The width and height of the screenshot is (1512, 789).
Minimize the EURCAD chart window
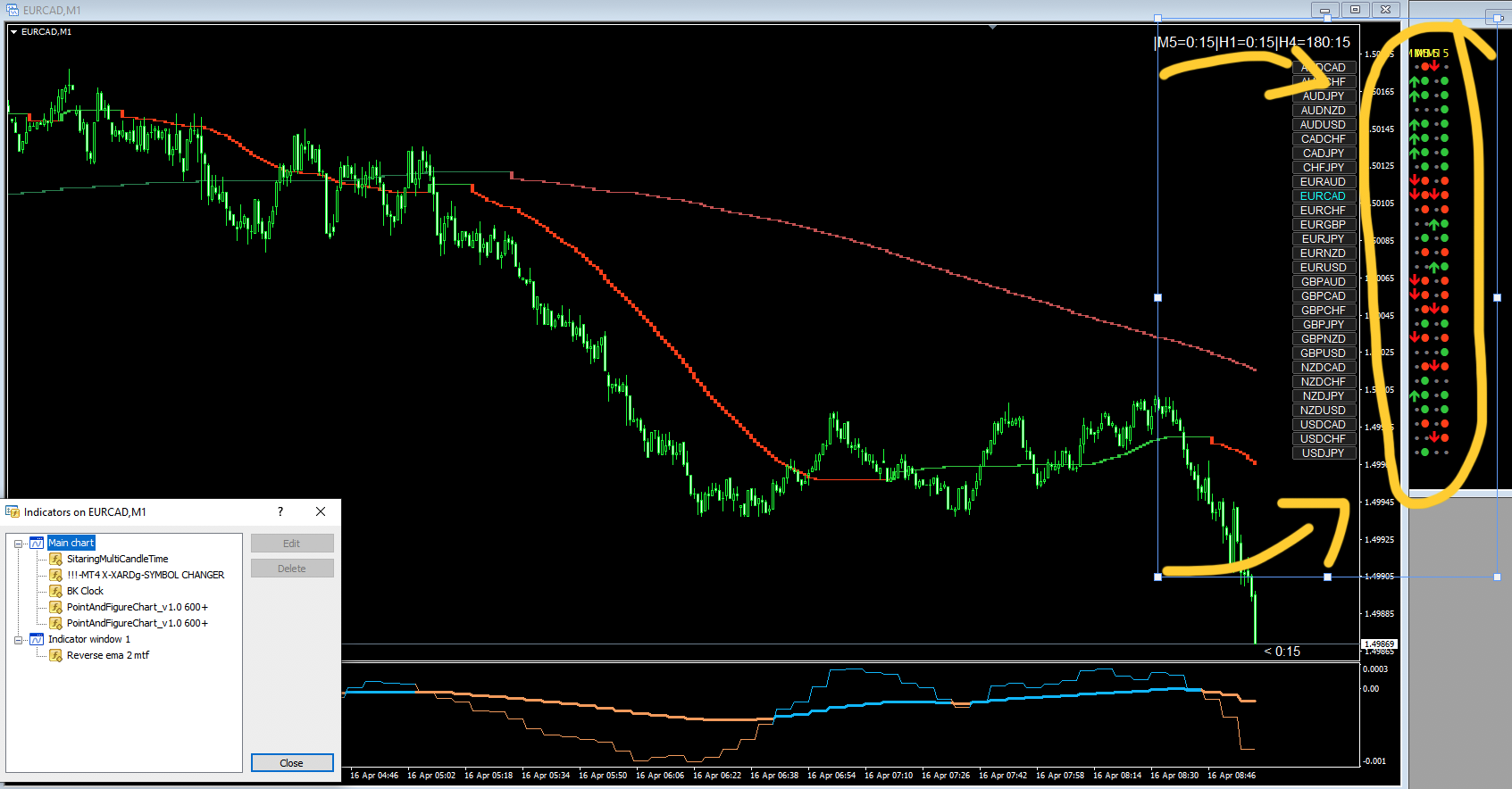pyautogui.click(x=1325, y=10)
